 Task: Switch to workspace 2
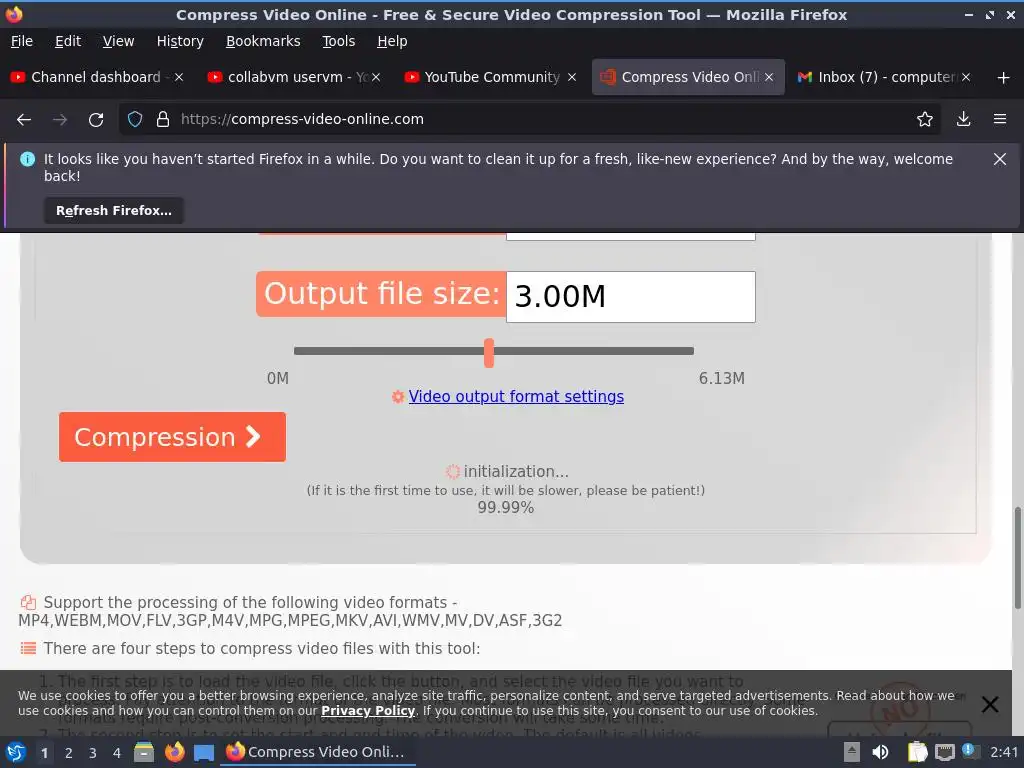tap(69, 753)
